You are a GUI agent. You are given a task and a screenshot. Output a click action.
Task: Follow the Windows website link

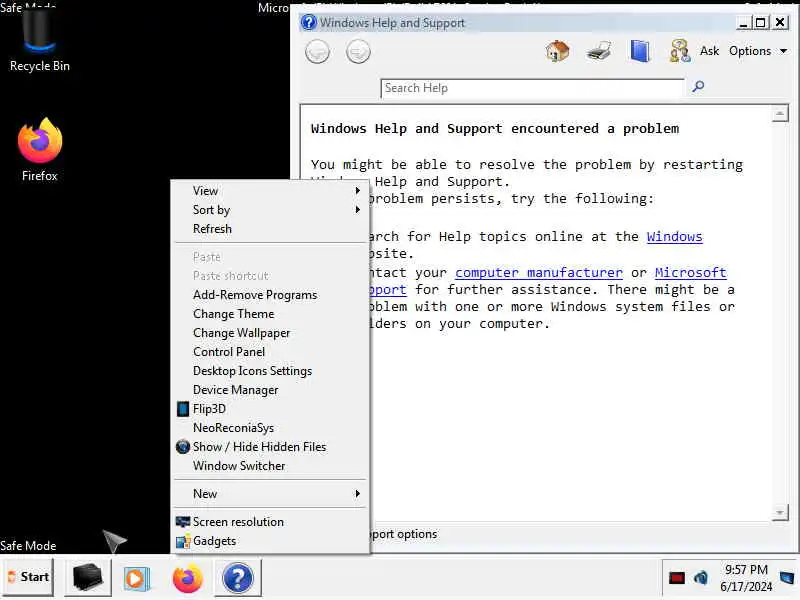tap(674, 237)
